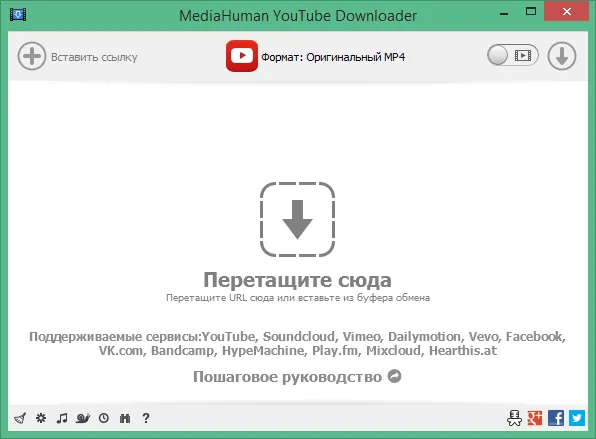Click the supported services text 'Поддерживаемые сервисы'
The image size is (596, 439).
115,337
